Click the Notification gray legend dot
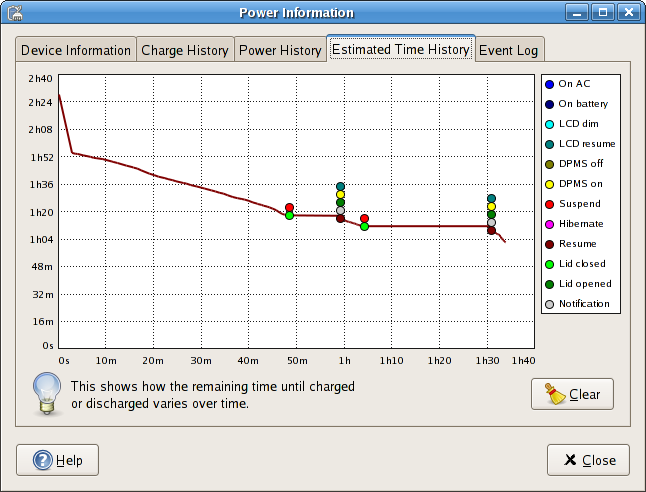The height and width of the screenshot is (492, 646). 550,304
